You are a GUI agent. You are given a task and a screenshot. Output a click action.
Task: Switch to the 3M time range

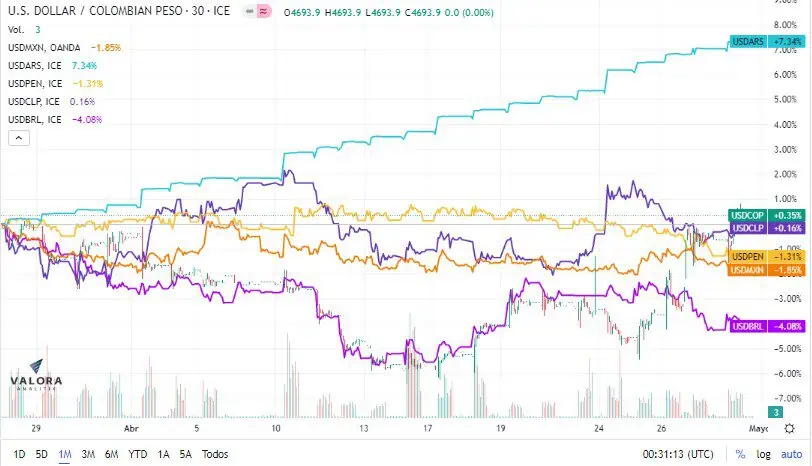point(88,454)
